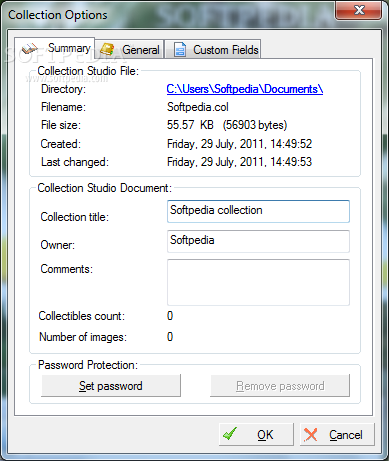Click the Created: label
This screenshot has height=461, width=389.
61,144
